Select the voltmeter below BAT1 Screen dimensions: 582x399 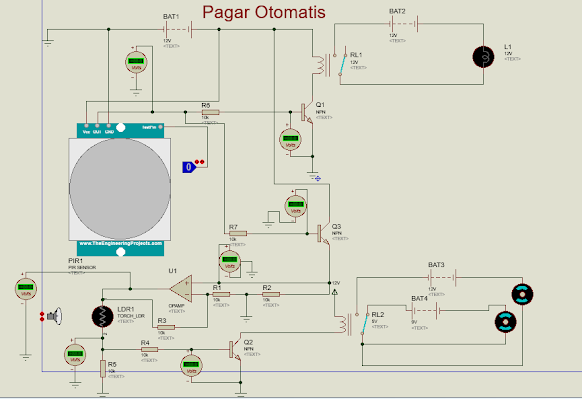136,62
